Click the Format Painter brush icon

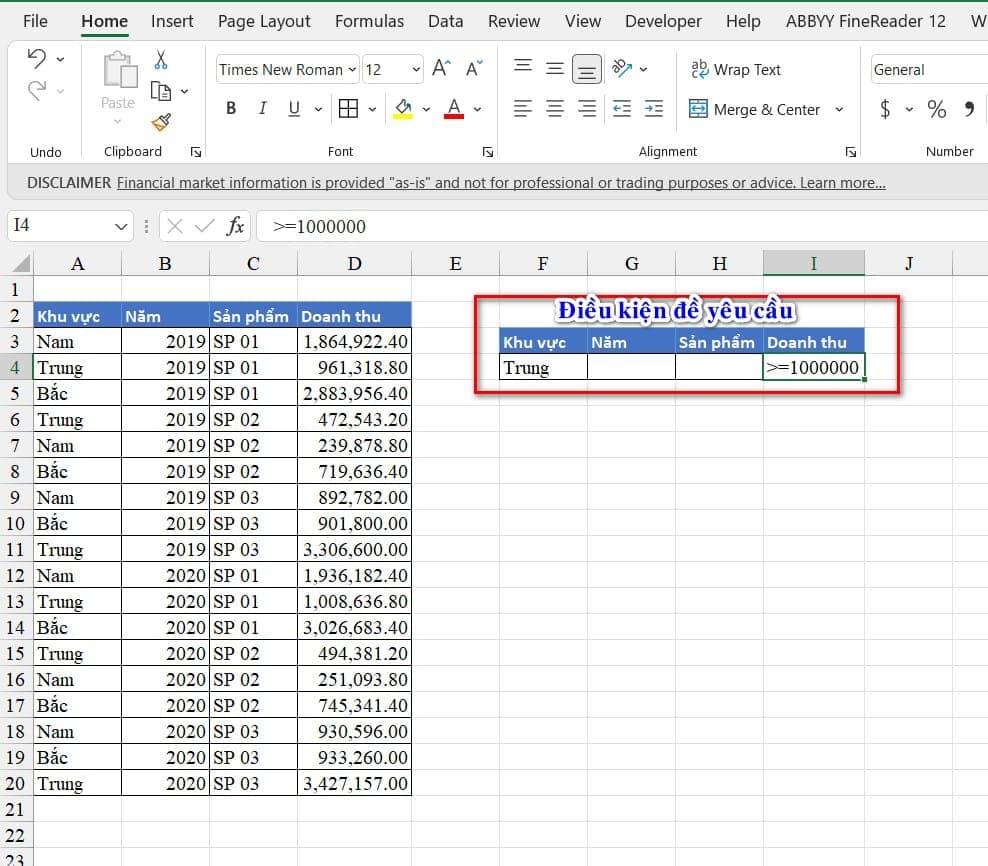pos(161,122)
